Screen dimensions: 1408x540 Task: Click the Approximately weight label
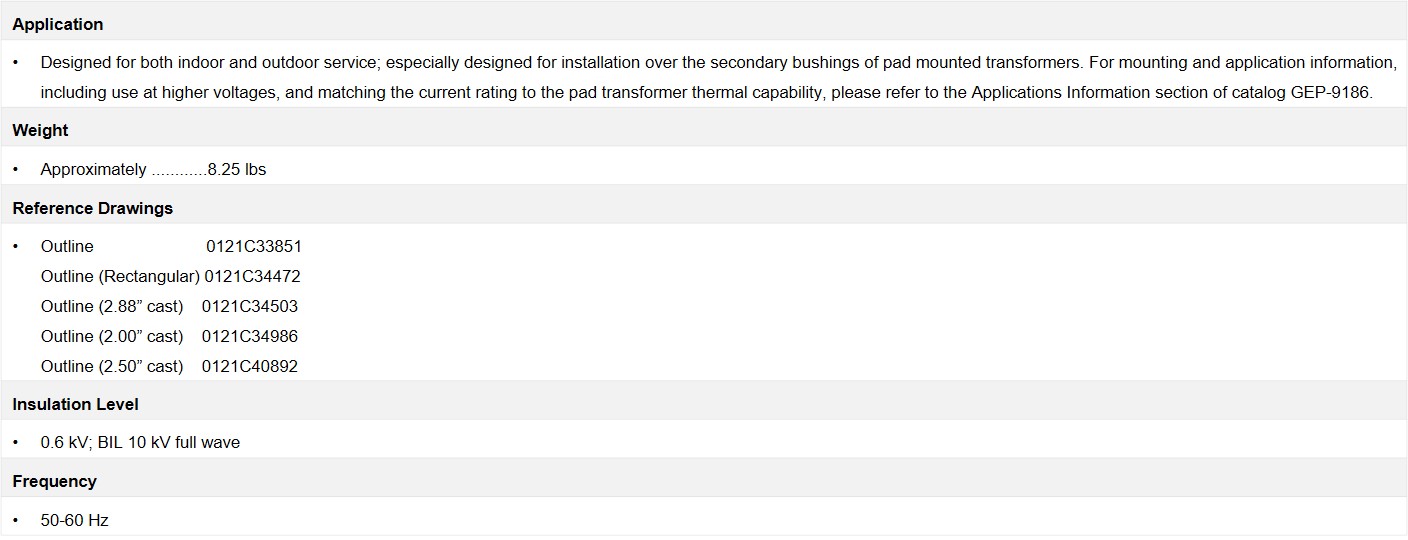(x=93, y=169)
